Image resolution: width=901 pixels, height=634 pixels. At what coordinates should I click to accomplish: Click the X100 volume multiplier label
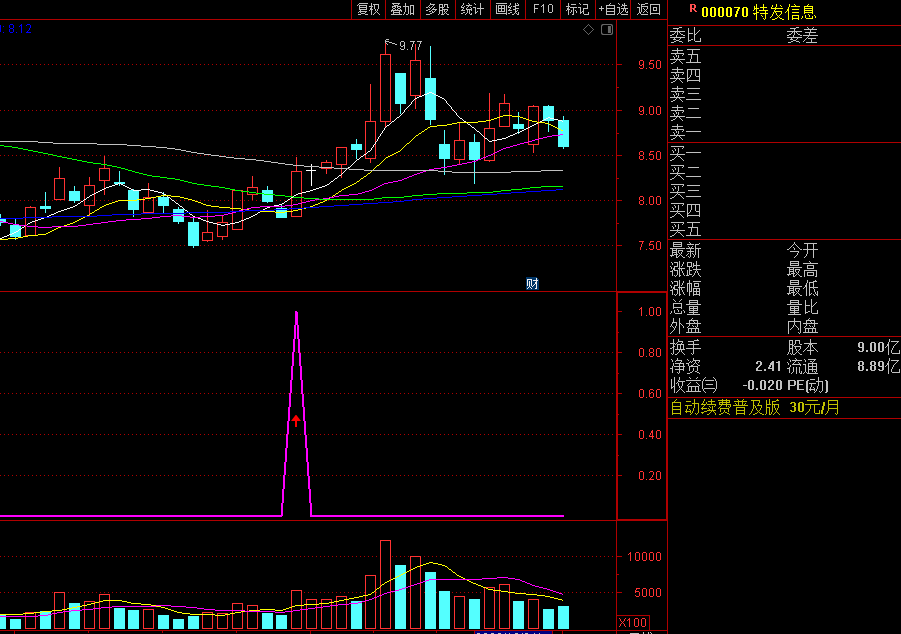633,623
